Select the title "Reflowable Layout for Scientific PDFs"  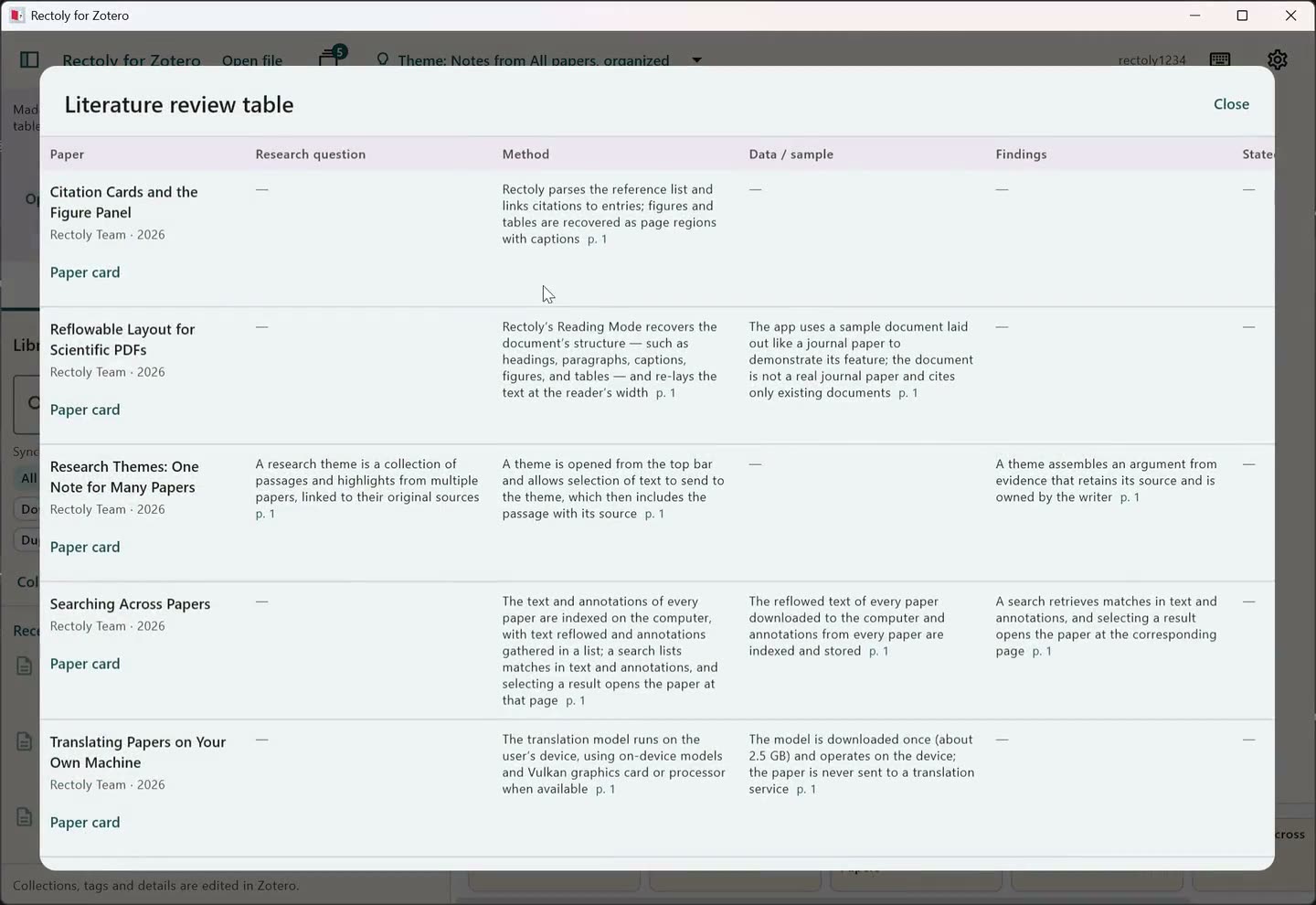point(122,339)
